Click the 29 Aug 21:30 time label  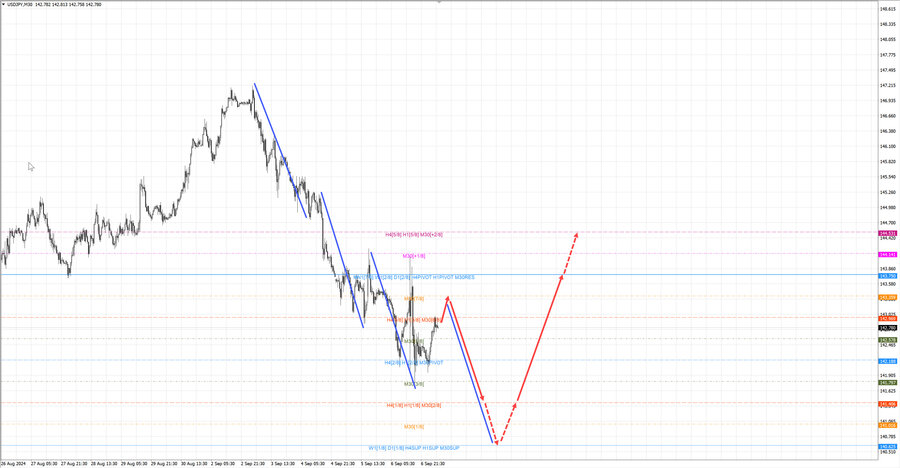click(164, 463)
